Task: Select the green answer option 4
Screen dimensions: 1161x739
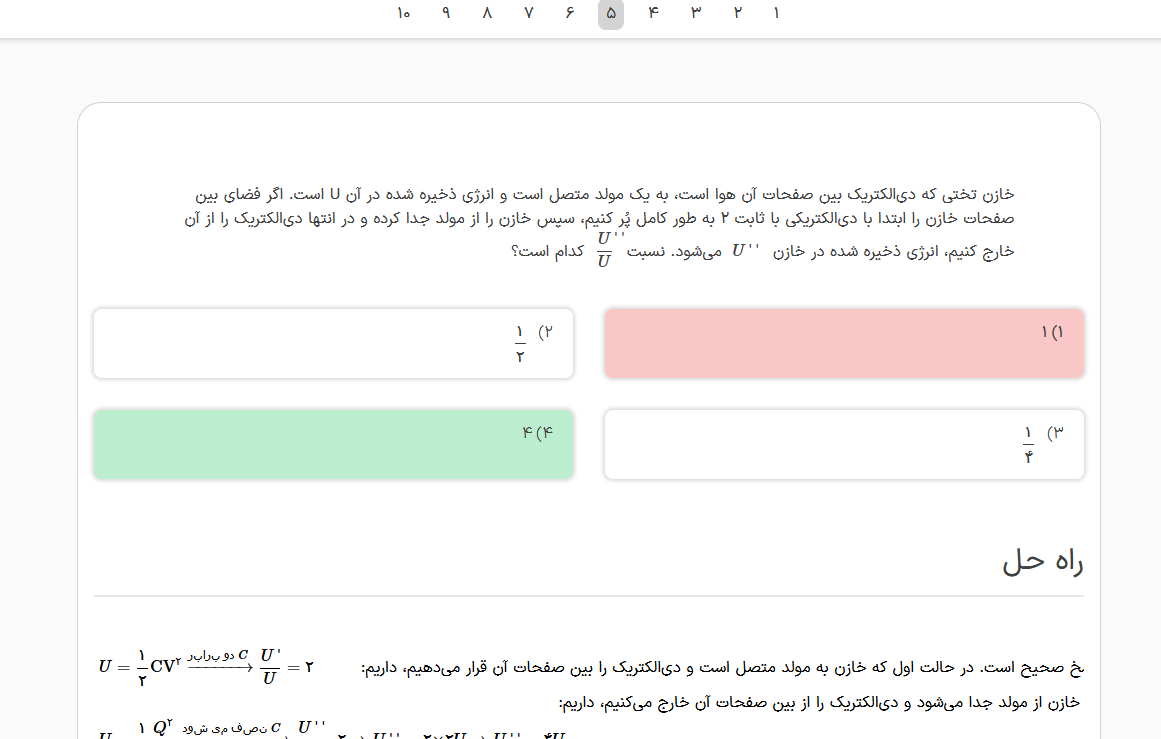Action: [333, 444]
